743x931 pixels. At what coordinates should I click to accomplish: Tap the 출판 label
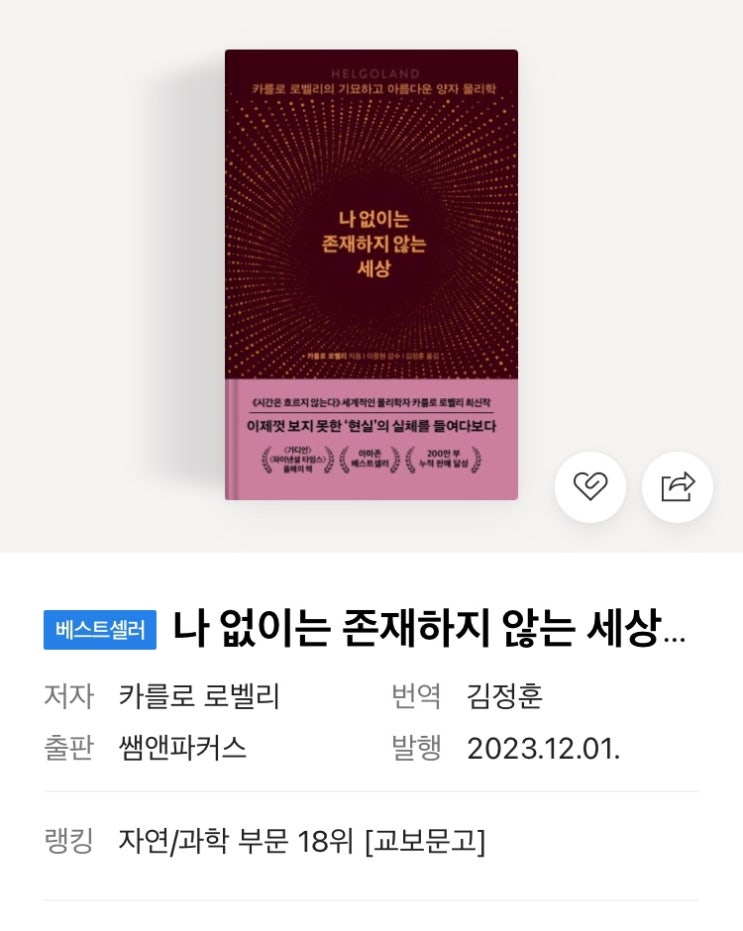[69, 748]
